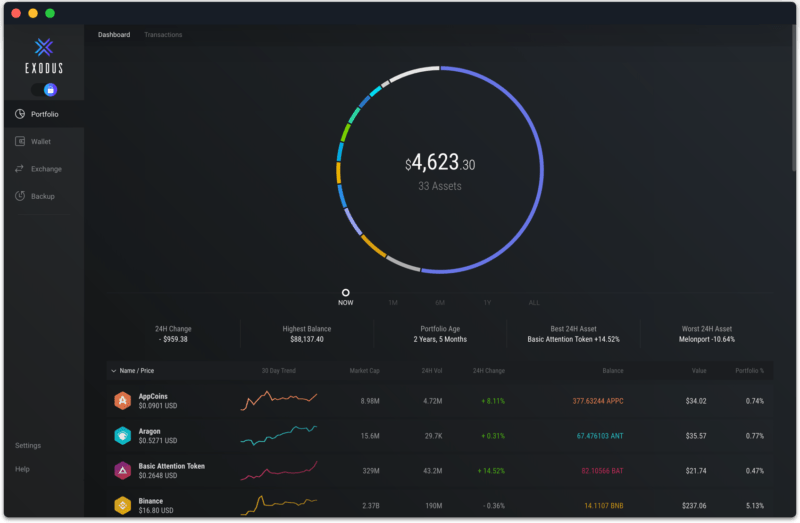Click the 24H Change -$959.38 stat
The width and height of the screenshot is (800, 523).
tap(173, 334)
